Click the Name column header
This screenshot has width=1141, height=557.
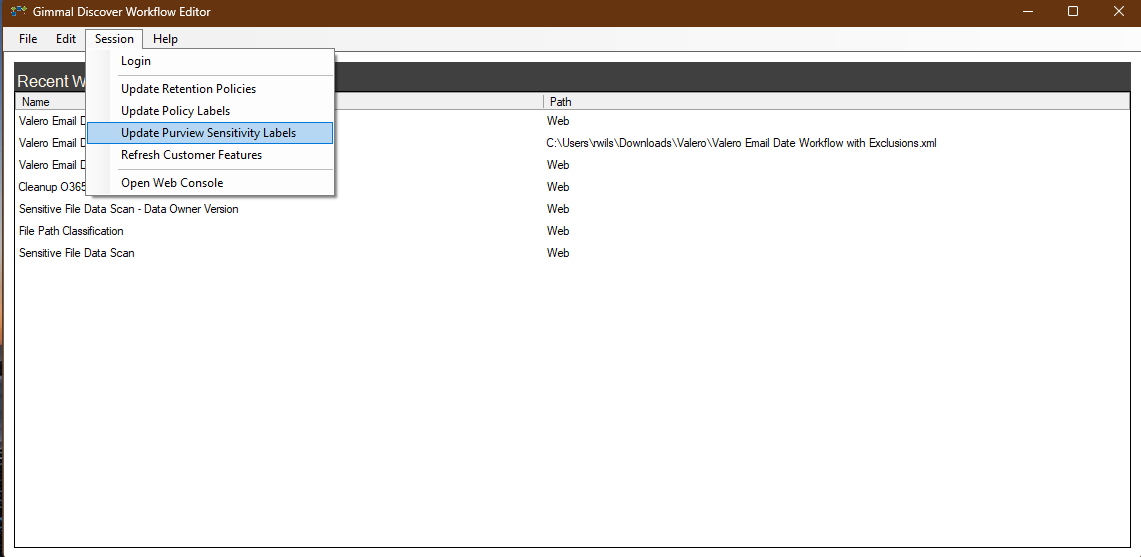coord(36,102)
